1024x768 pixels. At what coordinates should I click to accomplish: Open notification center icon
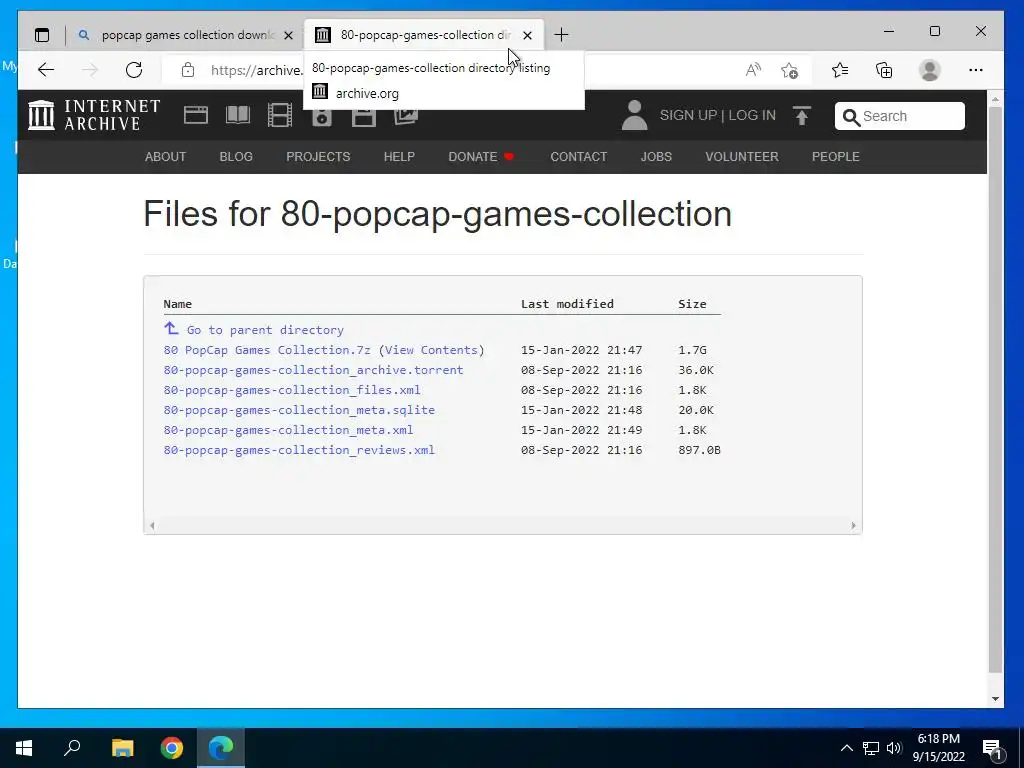pyautogui.click(x=993, y=748)
